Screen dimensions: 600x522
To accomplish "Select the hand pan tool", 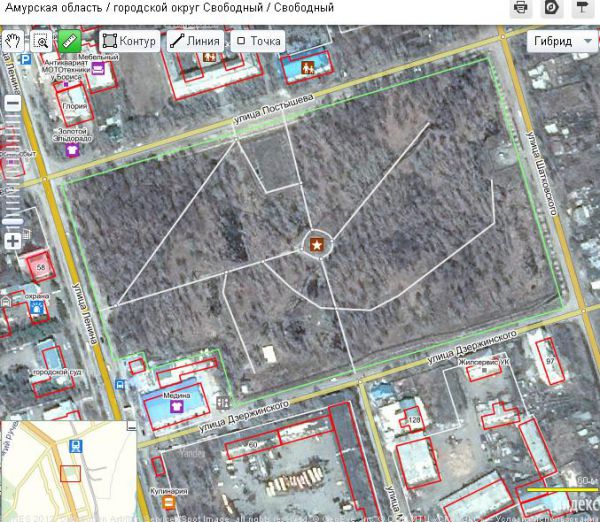I will pos(13,42).
